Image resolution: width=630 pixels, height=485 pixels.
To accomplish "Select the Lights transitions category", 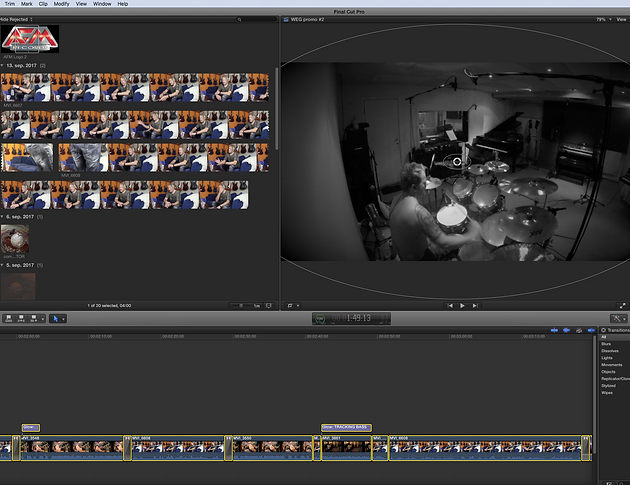I will click(607, 358).
